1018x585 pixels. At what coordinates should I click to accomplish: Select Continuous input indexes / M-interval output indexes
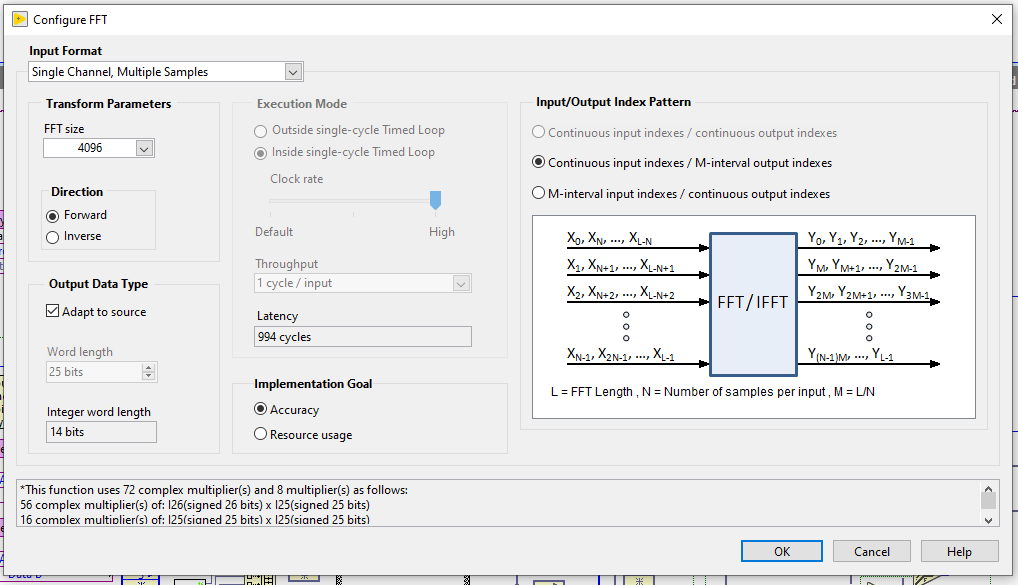(538, 162)
